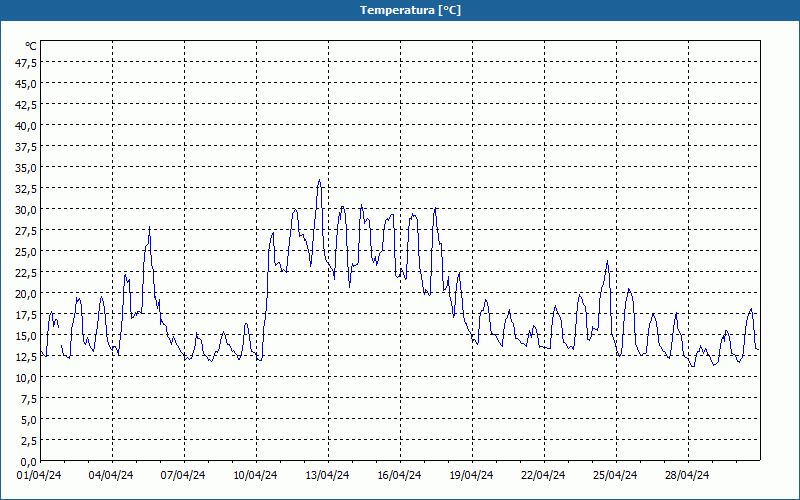Select the 12,5 y-axis label

[x=26, y=357]
